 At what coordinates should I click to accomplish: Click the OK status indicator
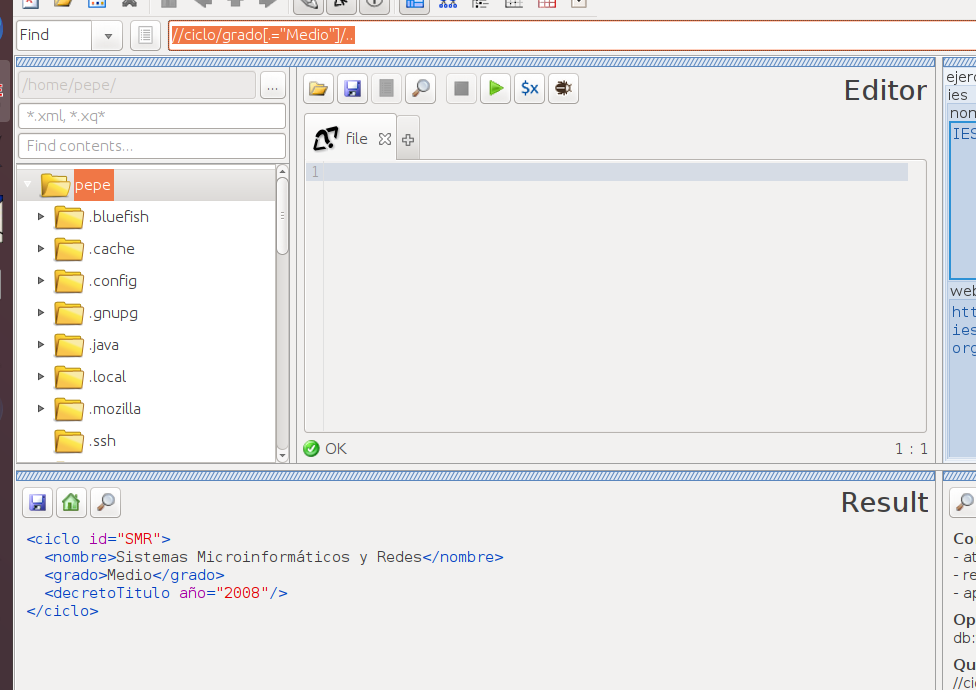click(x=325, y=449)
